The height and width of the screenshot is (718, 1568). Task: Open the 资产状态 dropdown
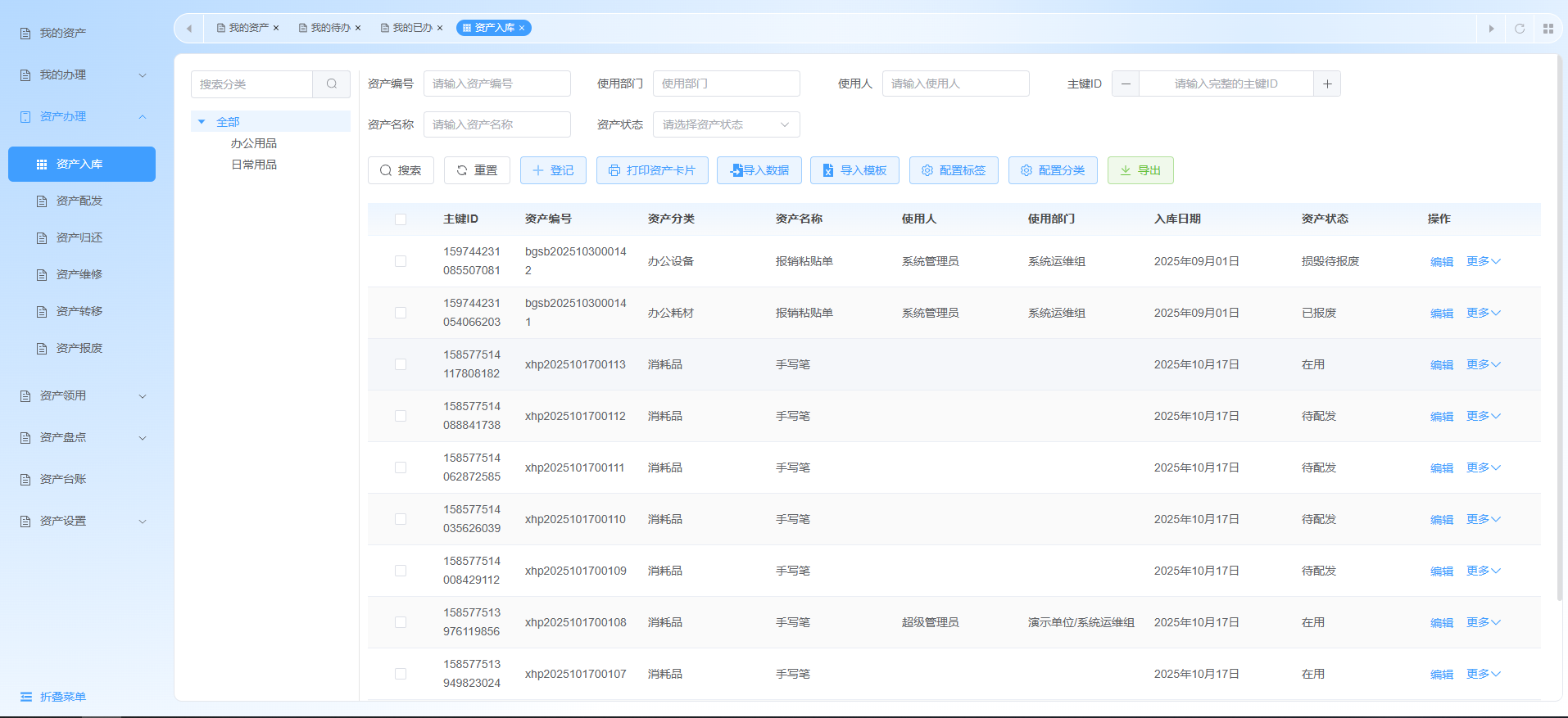tap(726, 124)
